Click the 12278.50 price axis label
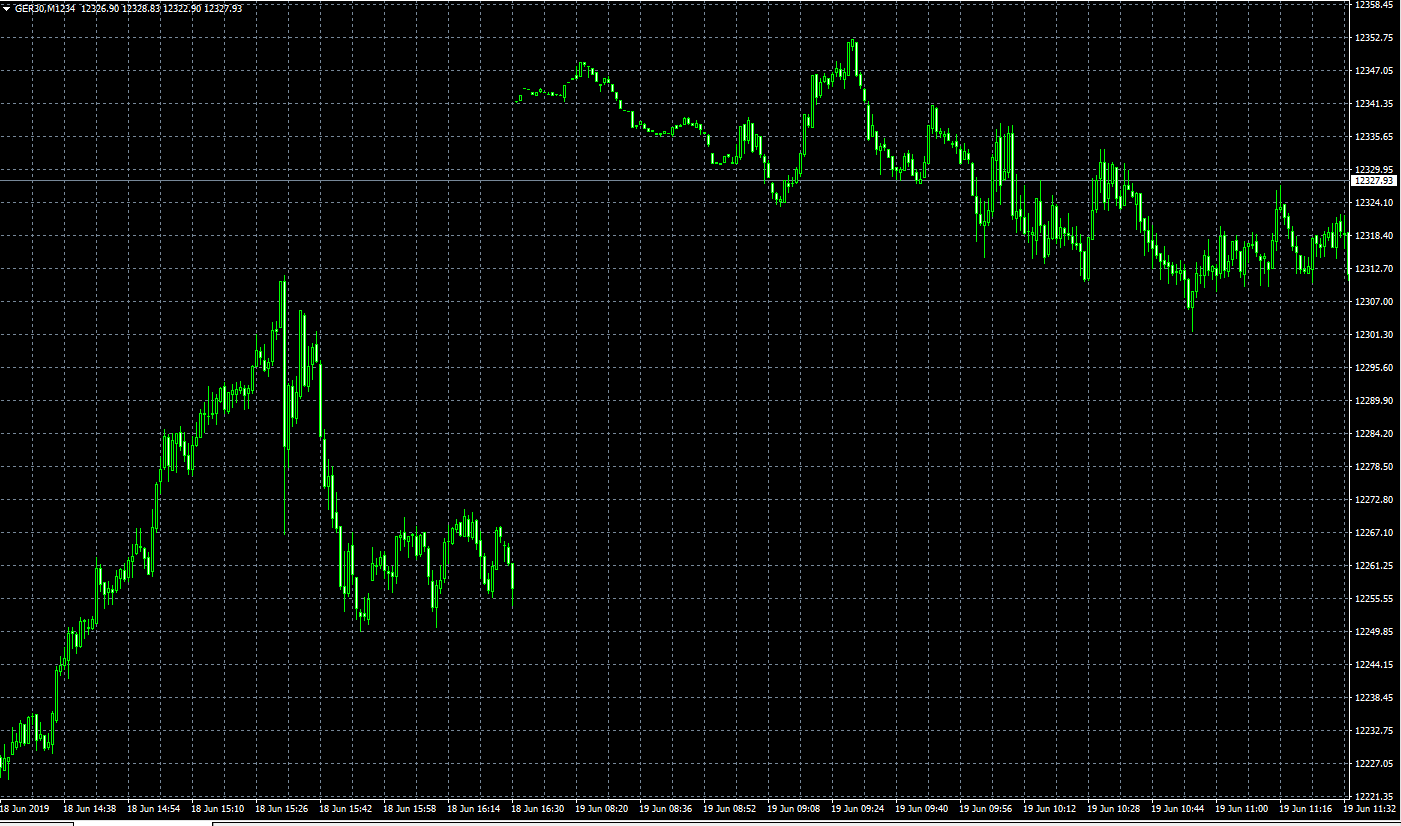Viewport: 1401px width, 826px height. point(1375,467)
